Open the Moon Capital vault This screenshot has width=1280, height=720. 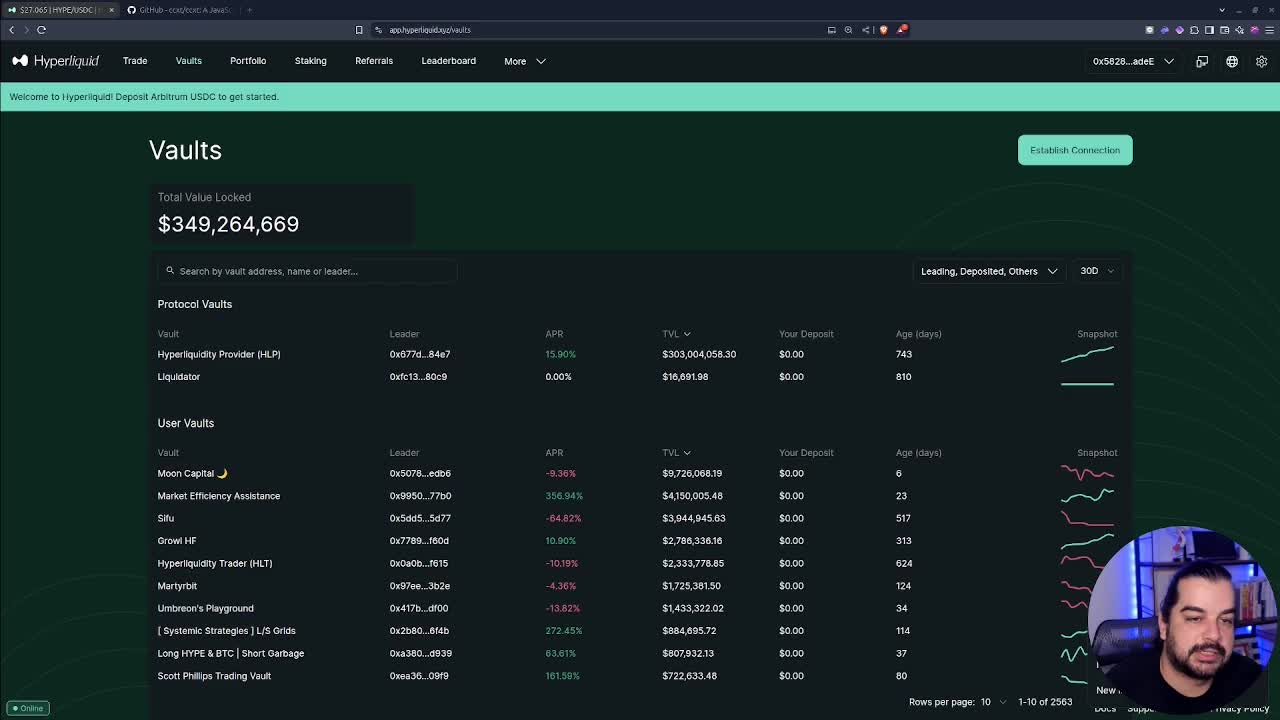coord(192,473)
